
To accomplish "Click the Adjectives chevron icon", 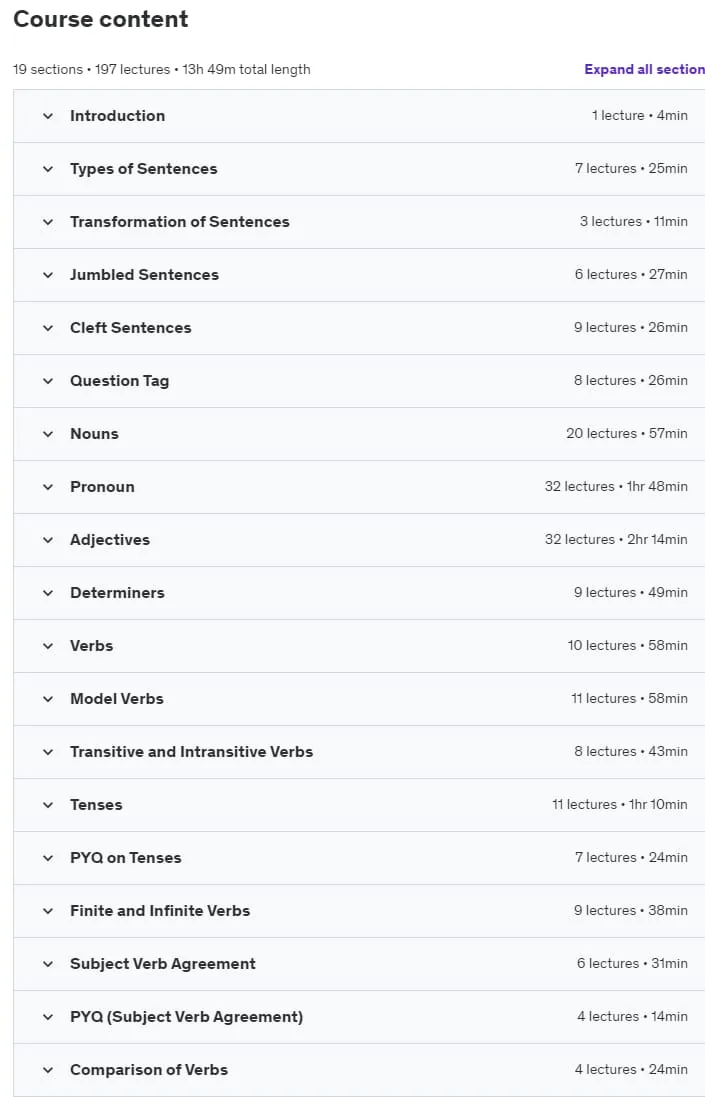I will pyautogui.click(x=48, y=540).
